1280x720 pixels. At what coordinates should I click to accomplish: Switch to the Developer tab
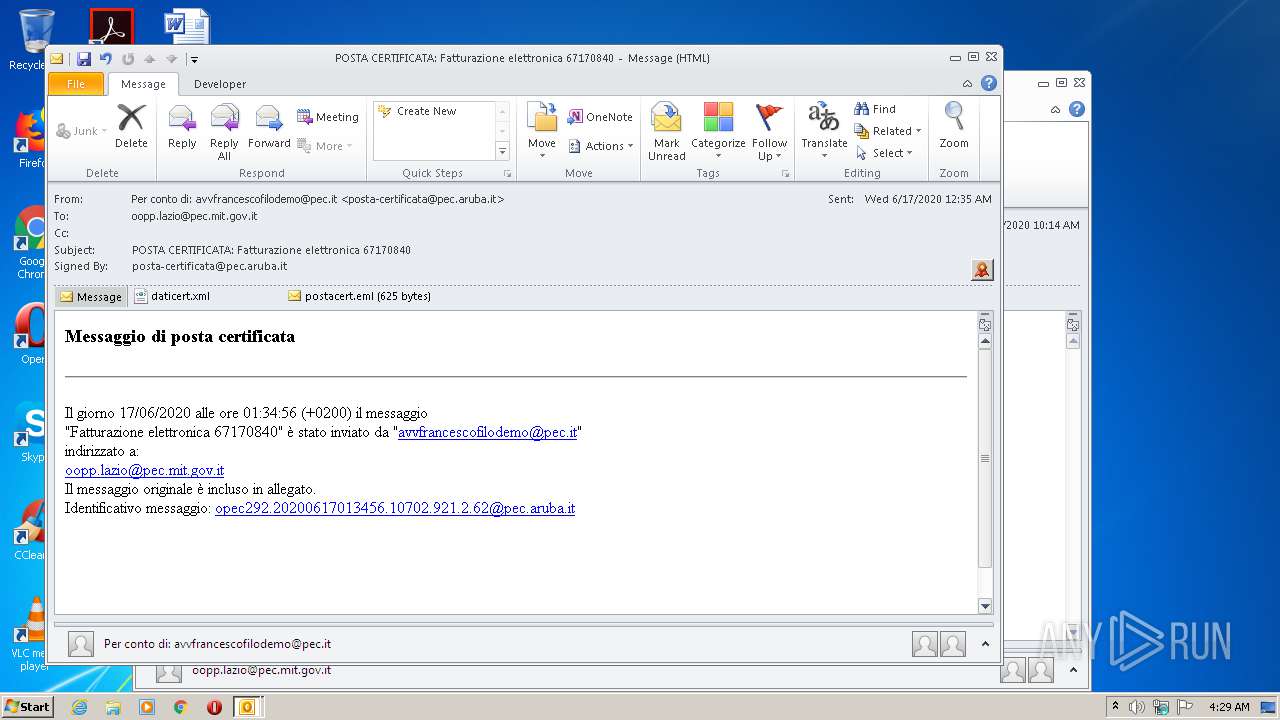[220, 84]
